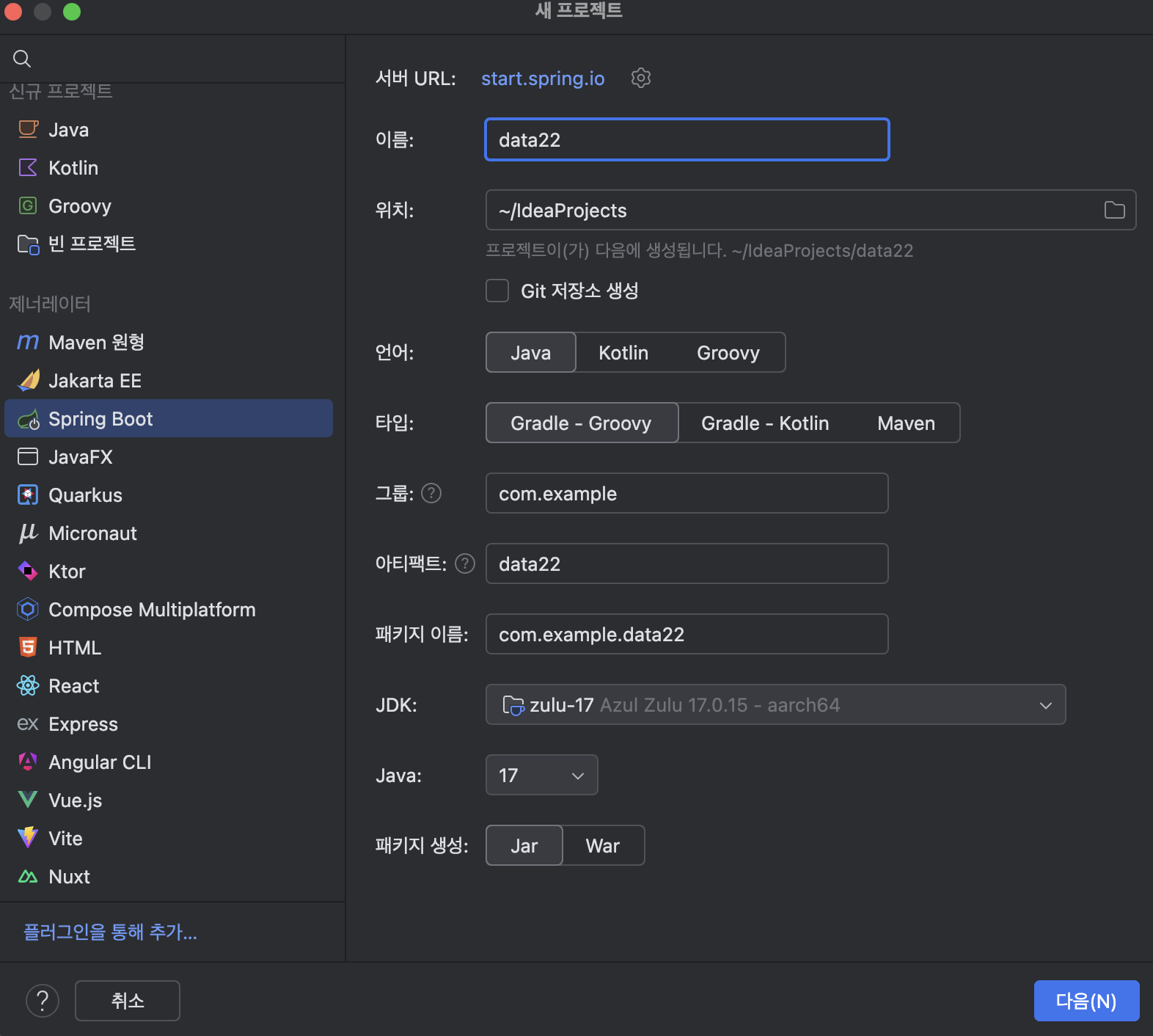The height and width of the screenshot is (1036, 1153).
Task: Focus the package name field com.example.data22
Action: point(687,634)
